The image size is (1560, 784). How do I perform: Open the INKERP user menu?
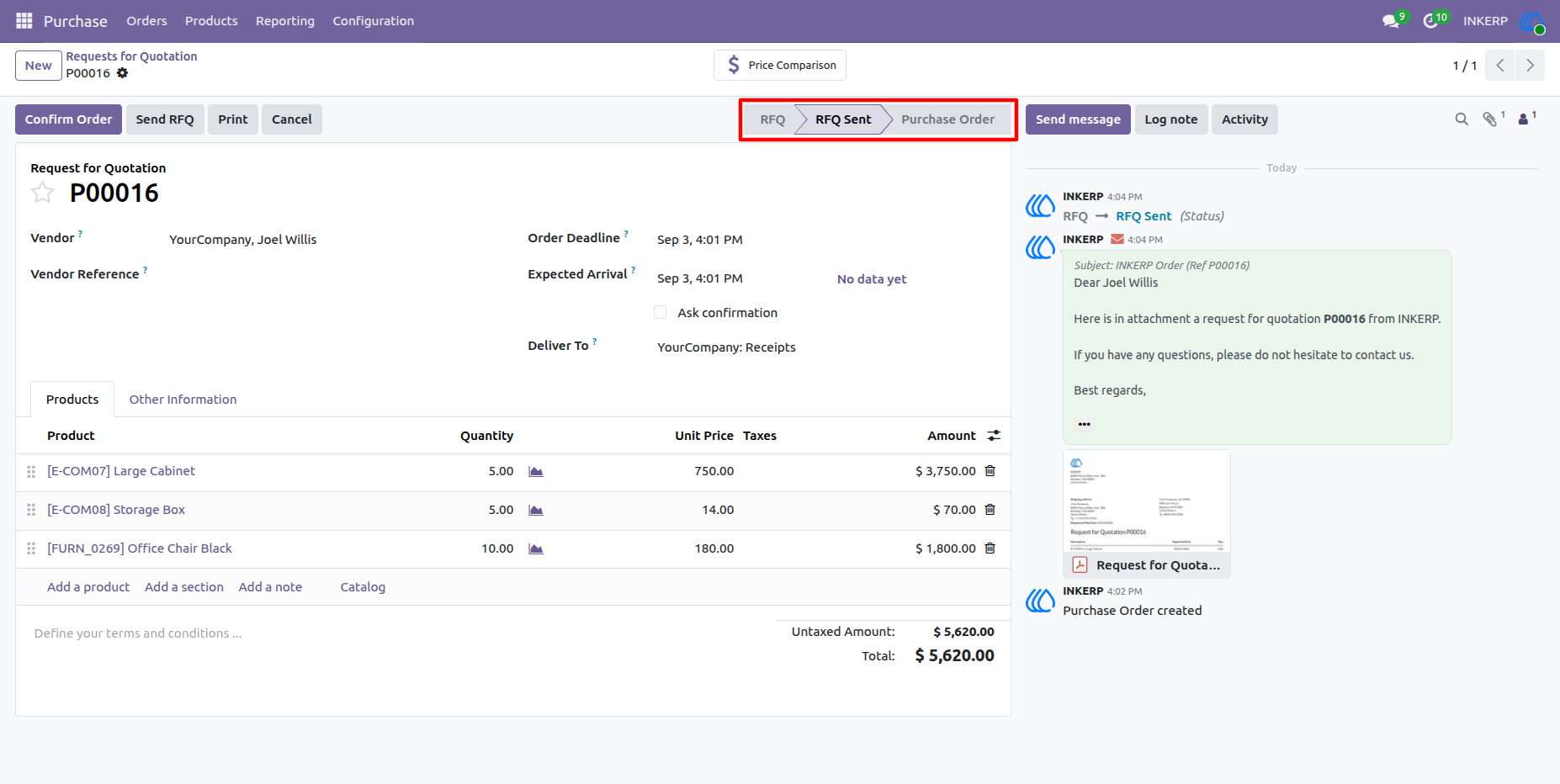tap(1503, 21)
